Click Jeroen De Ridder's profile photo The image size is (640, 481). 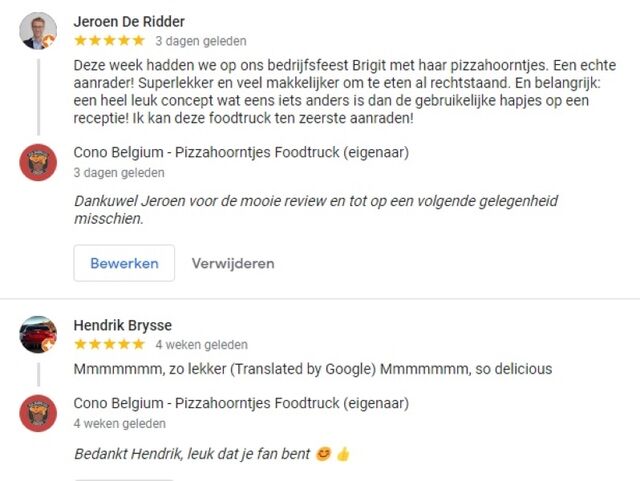click(38, 31)
